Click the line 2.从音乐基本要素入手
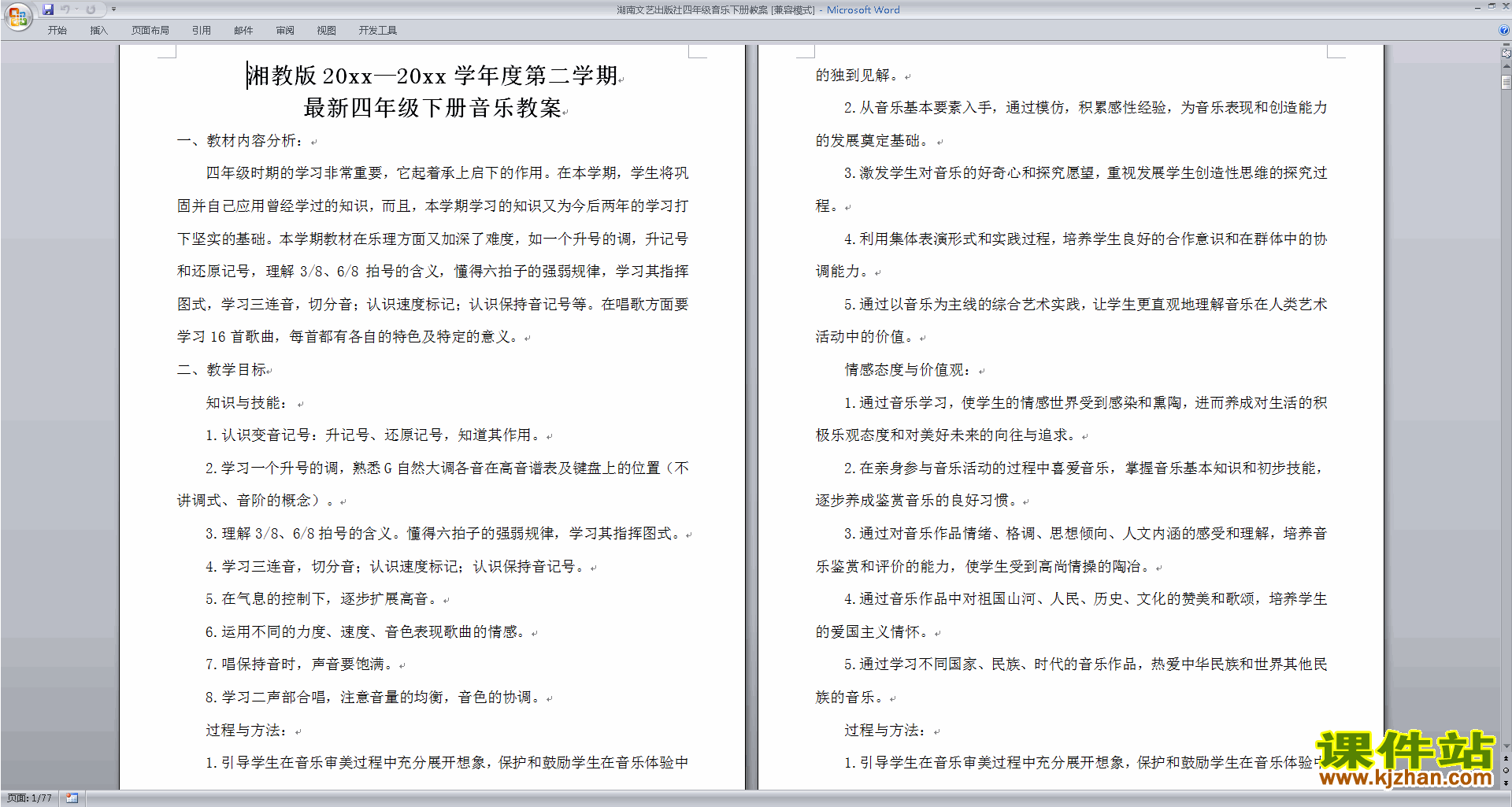The height and width of the screenshot is (807, 1512). point(1086,108)
